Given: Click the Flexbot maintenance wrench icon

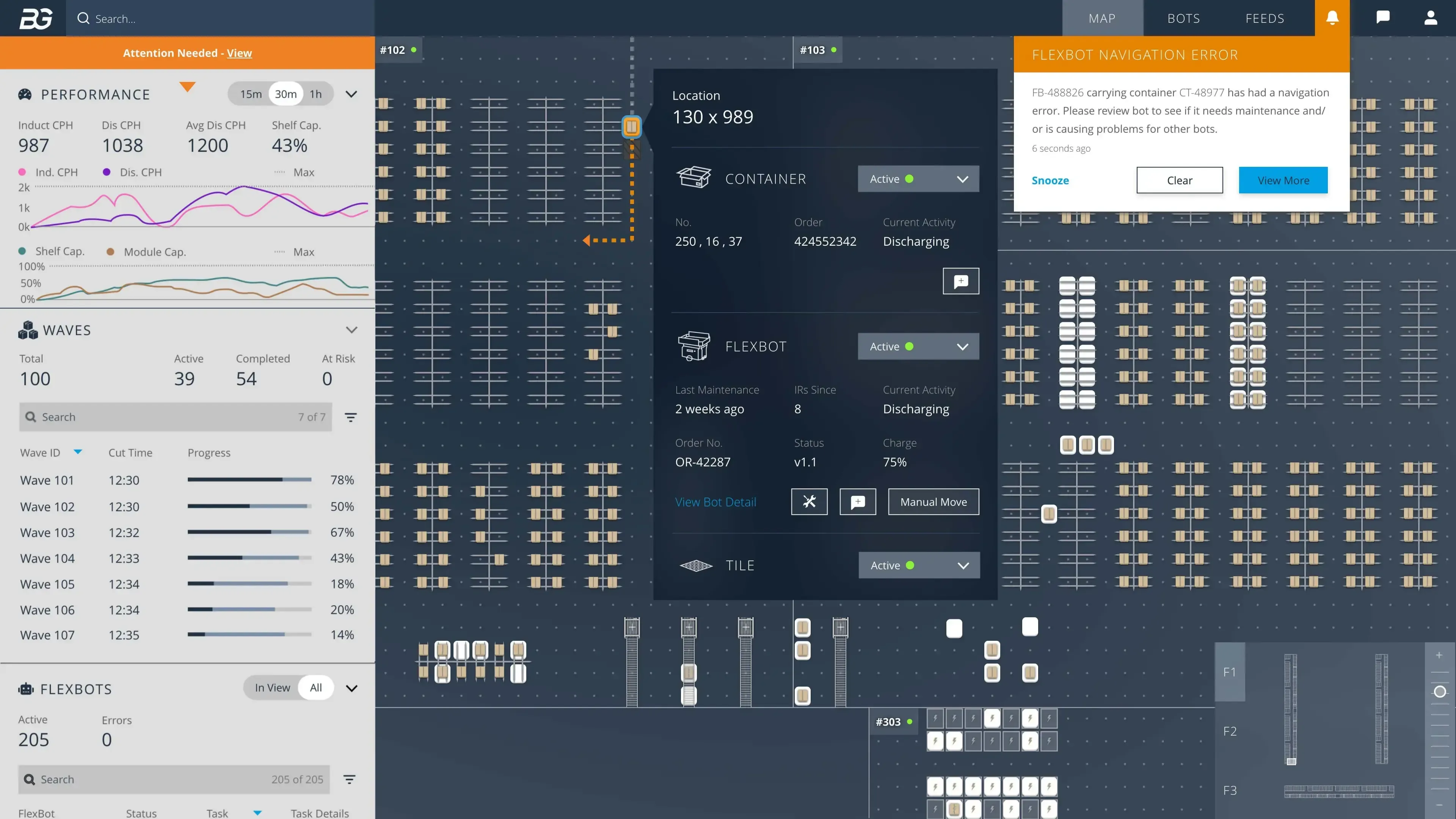Looking at the screenshot, I should coord(809,502).
